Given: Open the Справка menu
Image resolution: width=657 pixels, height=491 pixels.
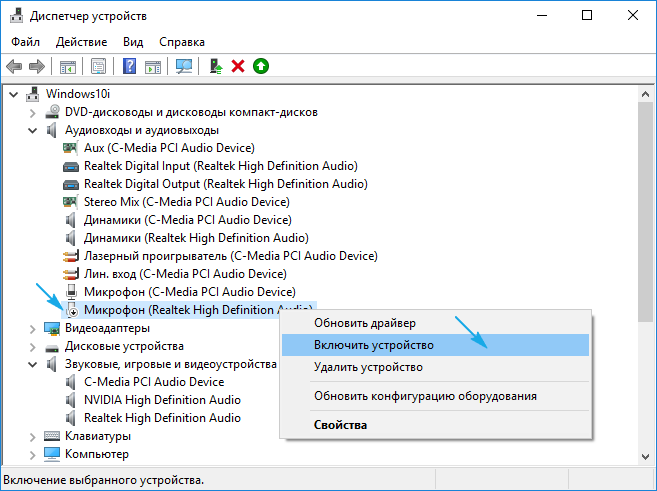Looking at the screenshot, I should (181, 42).
